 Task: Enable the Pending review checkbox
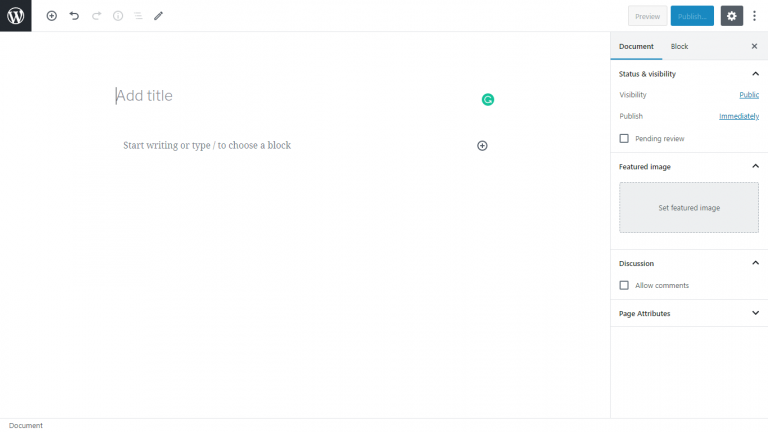tap(624, 139)
